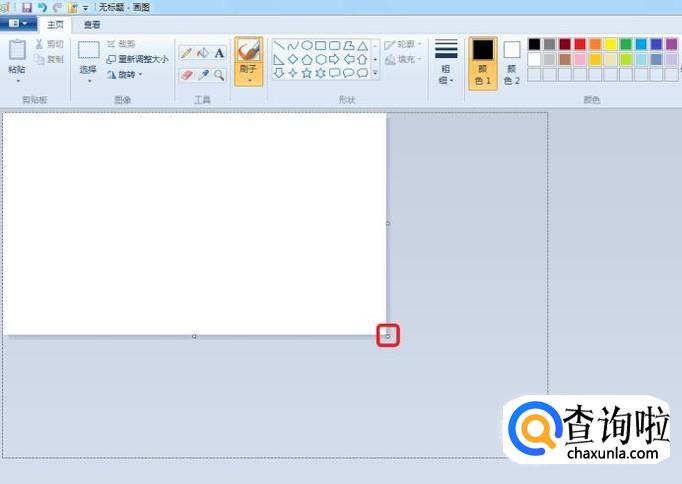Choose the Five-point star shape

(307, 73)
